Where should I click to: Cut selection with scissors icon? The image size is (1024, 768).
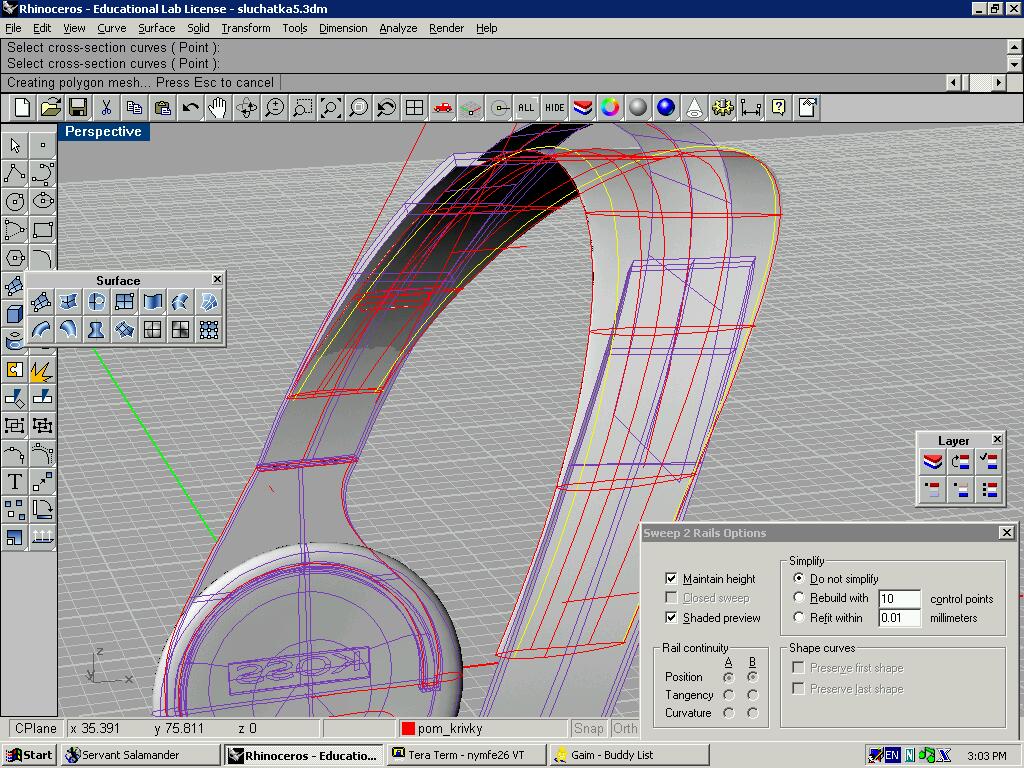point(106,108)
